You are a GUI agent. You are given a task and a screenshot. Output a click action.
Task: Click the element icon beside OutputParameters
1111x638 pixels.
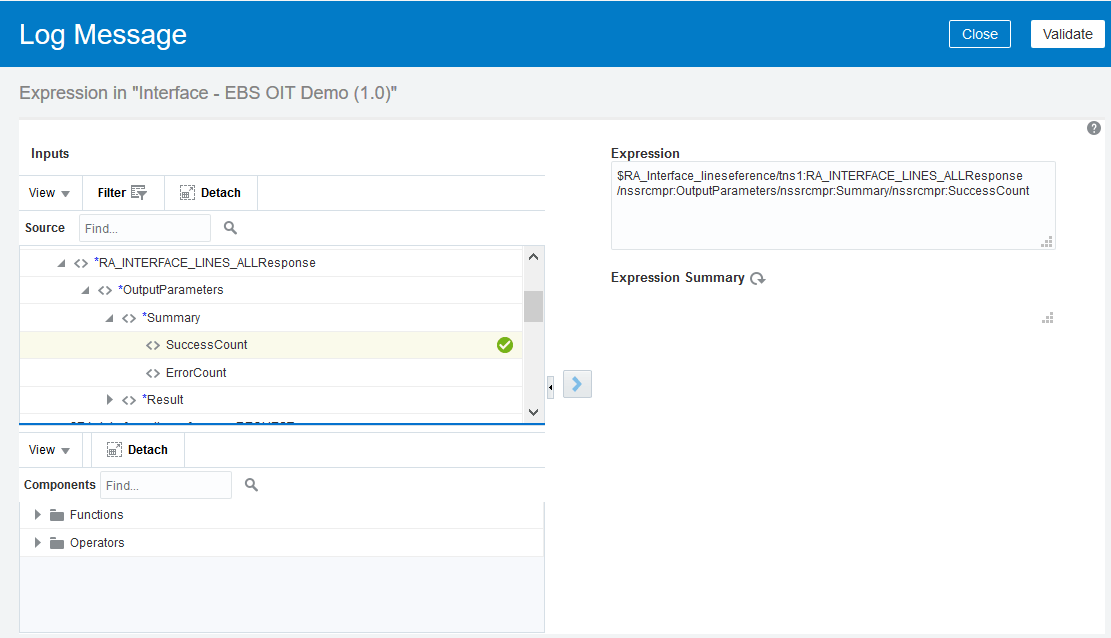point(105,291)
